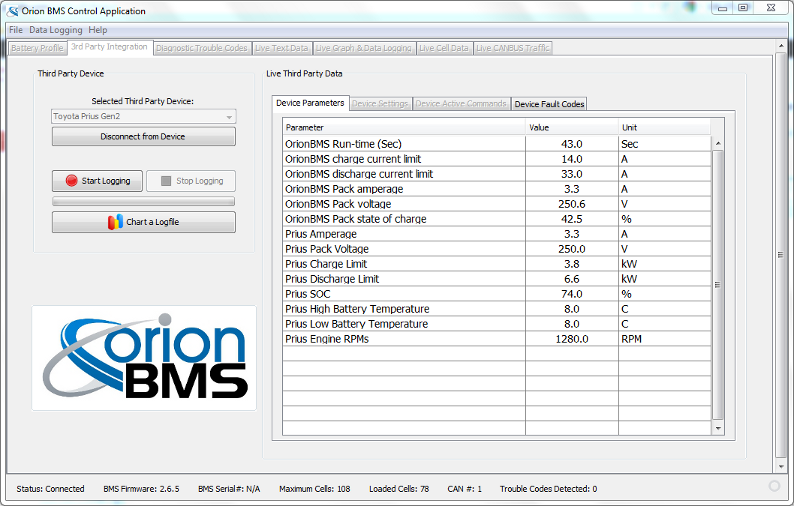Click the BMS Serial#: N/A status entry

point(229,489)
